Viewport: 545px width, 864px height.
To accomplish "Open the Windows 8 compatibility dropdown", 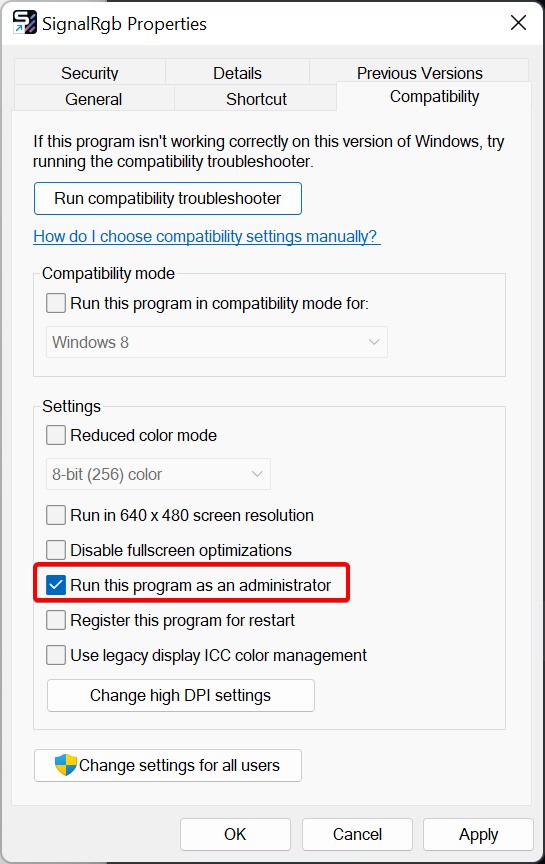I will 217,342.
